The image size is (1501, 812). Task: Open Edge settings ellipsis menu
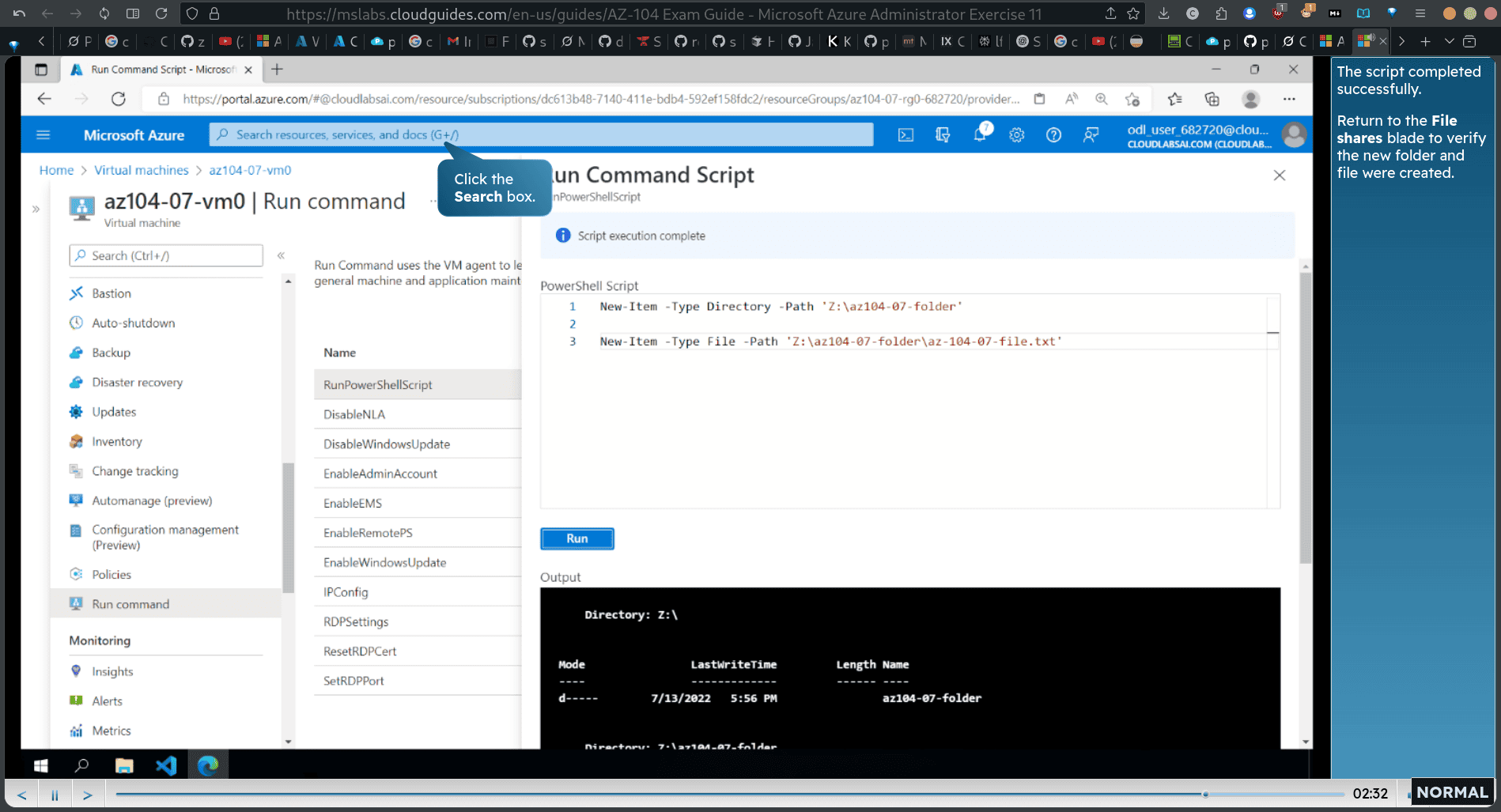pos(1289,99)
